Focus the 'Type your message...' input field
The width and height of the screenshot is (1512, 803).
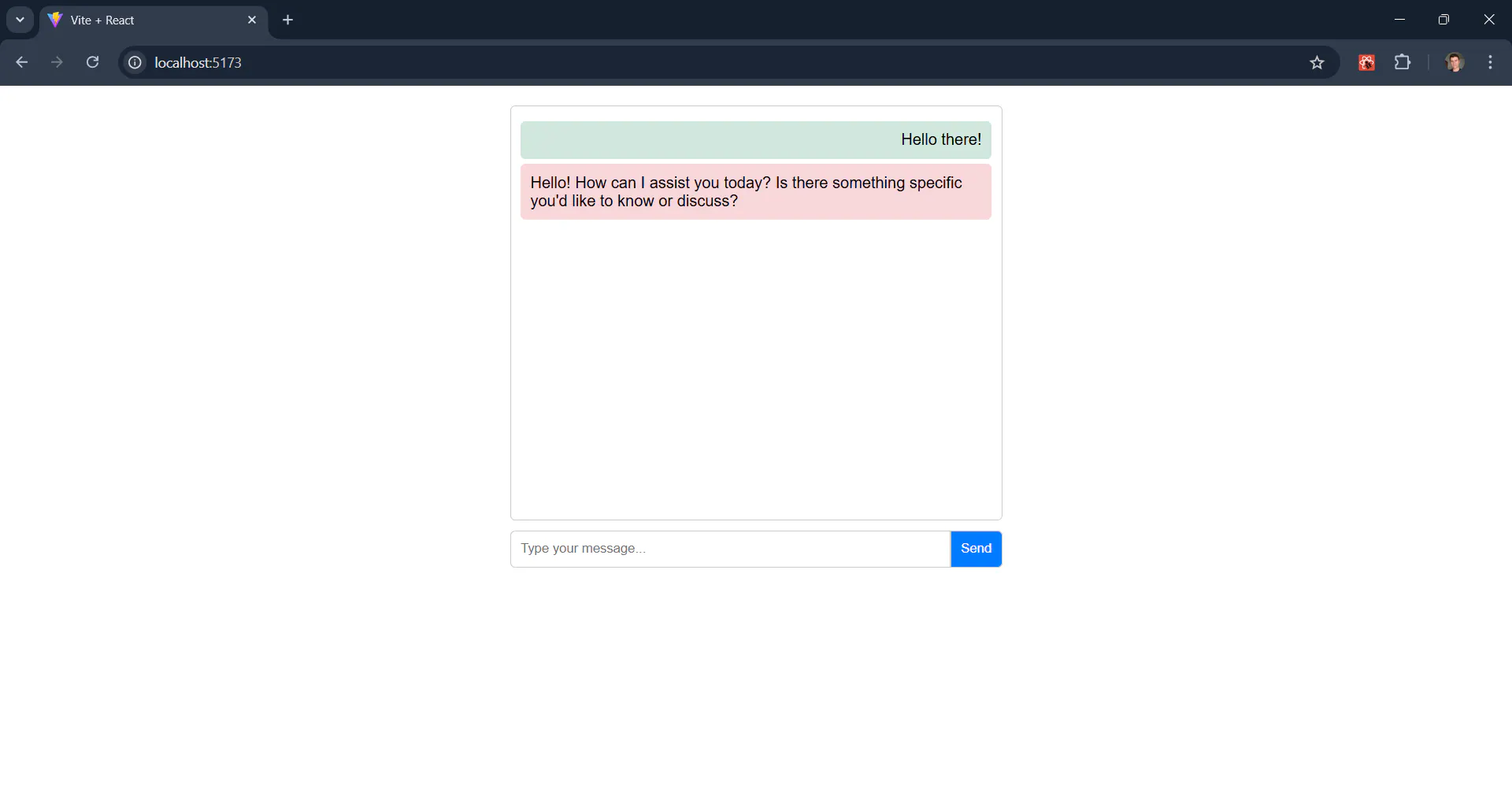click(730, 549)
